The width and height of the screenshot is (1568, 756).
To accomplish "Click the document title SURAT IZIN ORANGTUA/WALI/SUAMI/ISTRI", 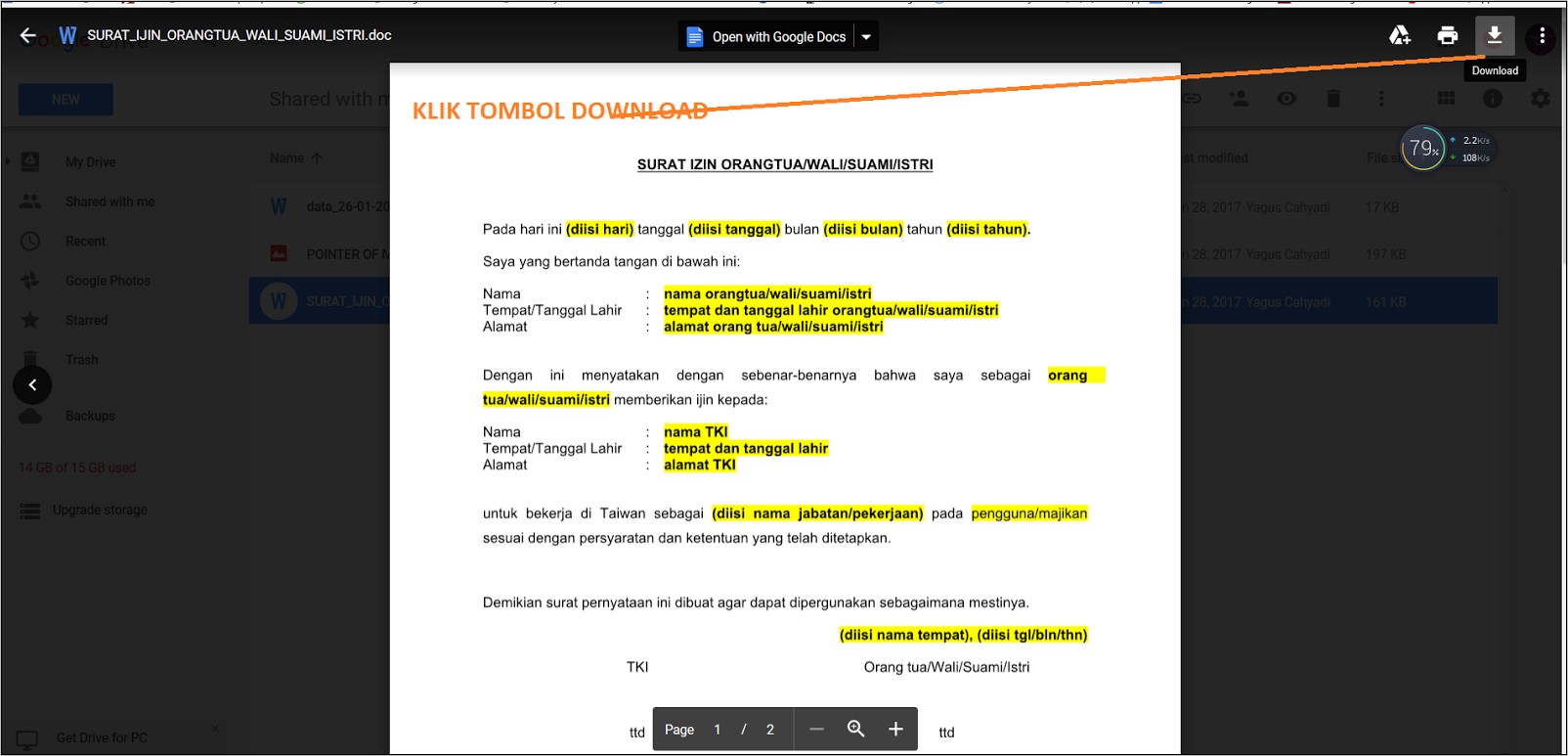I will click(785, 164).
